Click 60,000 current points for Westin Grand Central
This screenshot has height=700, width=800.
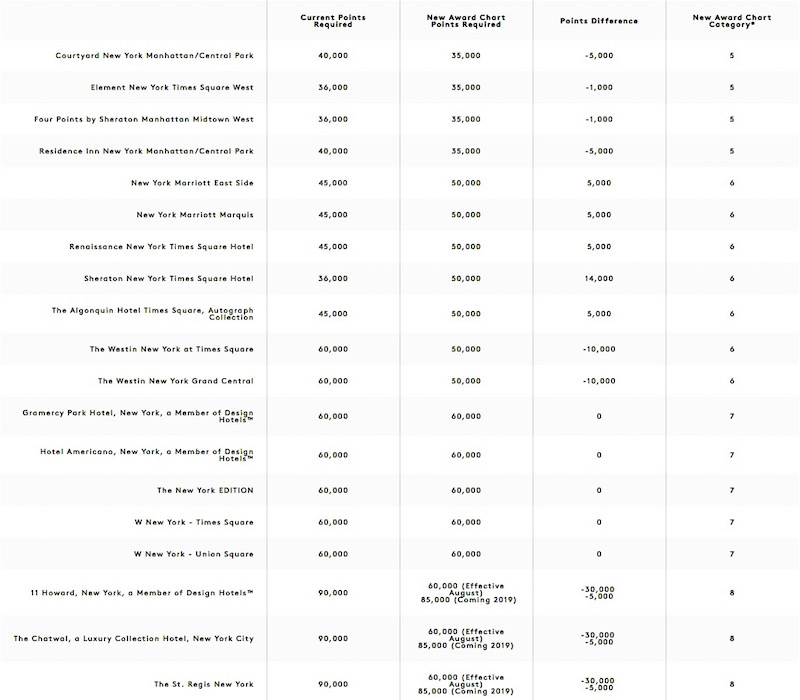pos(333,381)
